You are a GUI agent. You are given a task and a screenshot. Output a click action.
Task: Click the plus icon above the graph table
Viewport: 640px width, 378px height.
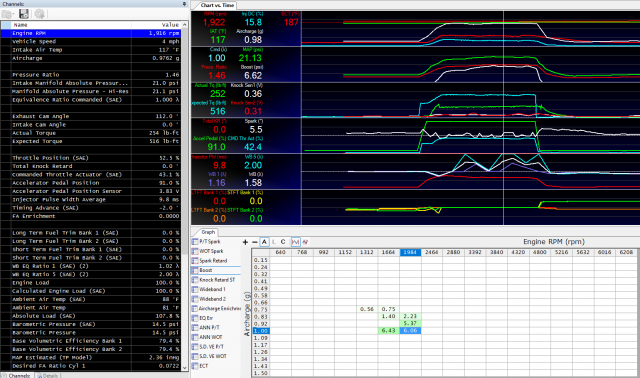coord(245,242)
